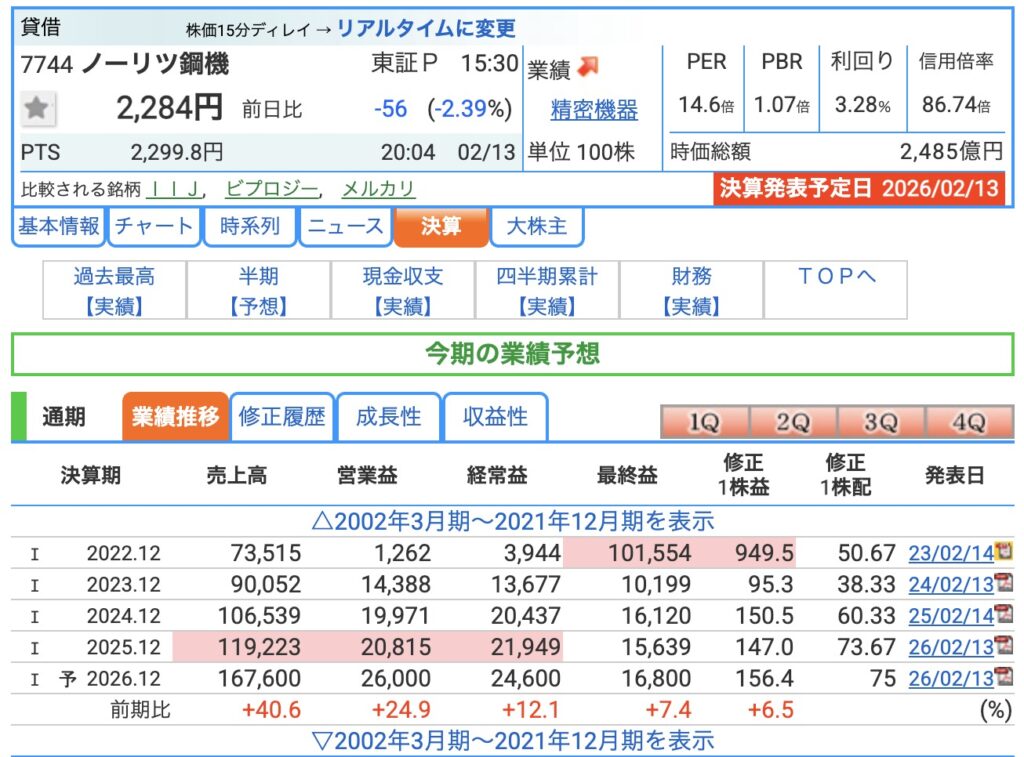
Task: Select the 3Q quarter button
Action: tap(880, 422)
